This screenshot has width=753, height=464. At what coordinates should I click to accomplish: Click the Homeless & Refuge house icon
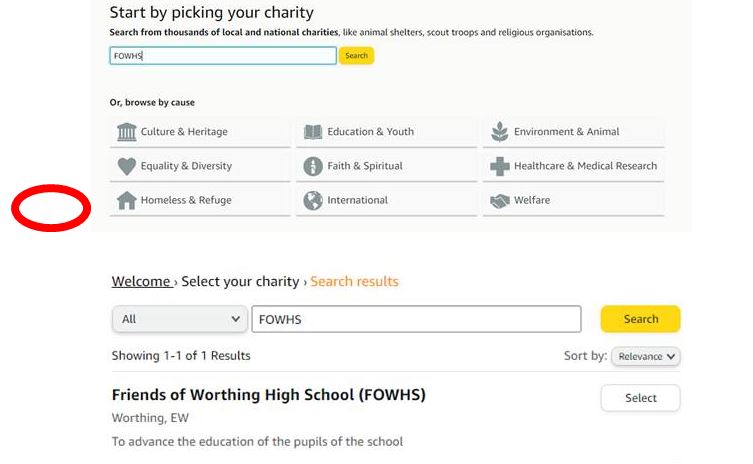127,200
